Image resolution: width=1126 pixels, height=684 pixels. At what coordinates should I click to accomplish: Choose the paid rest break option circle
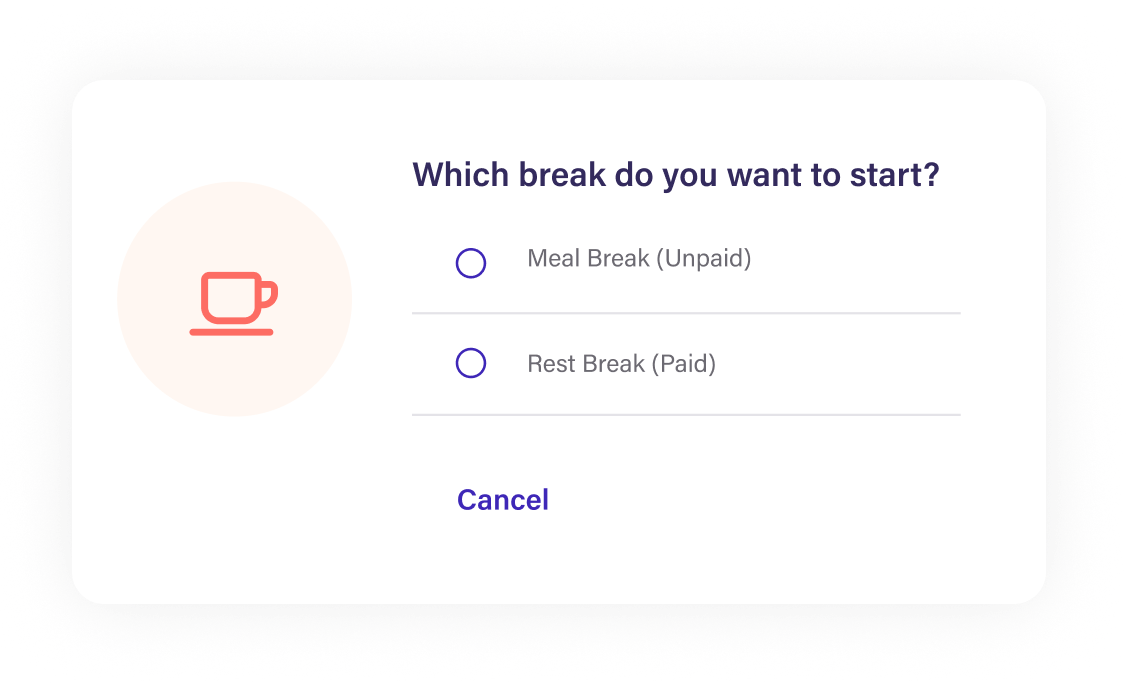470,363
